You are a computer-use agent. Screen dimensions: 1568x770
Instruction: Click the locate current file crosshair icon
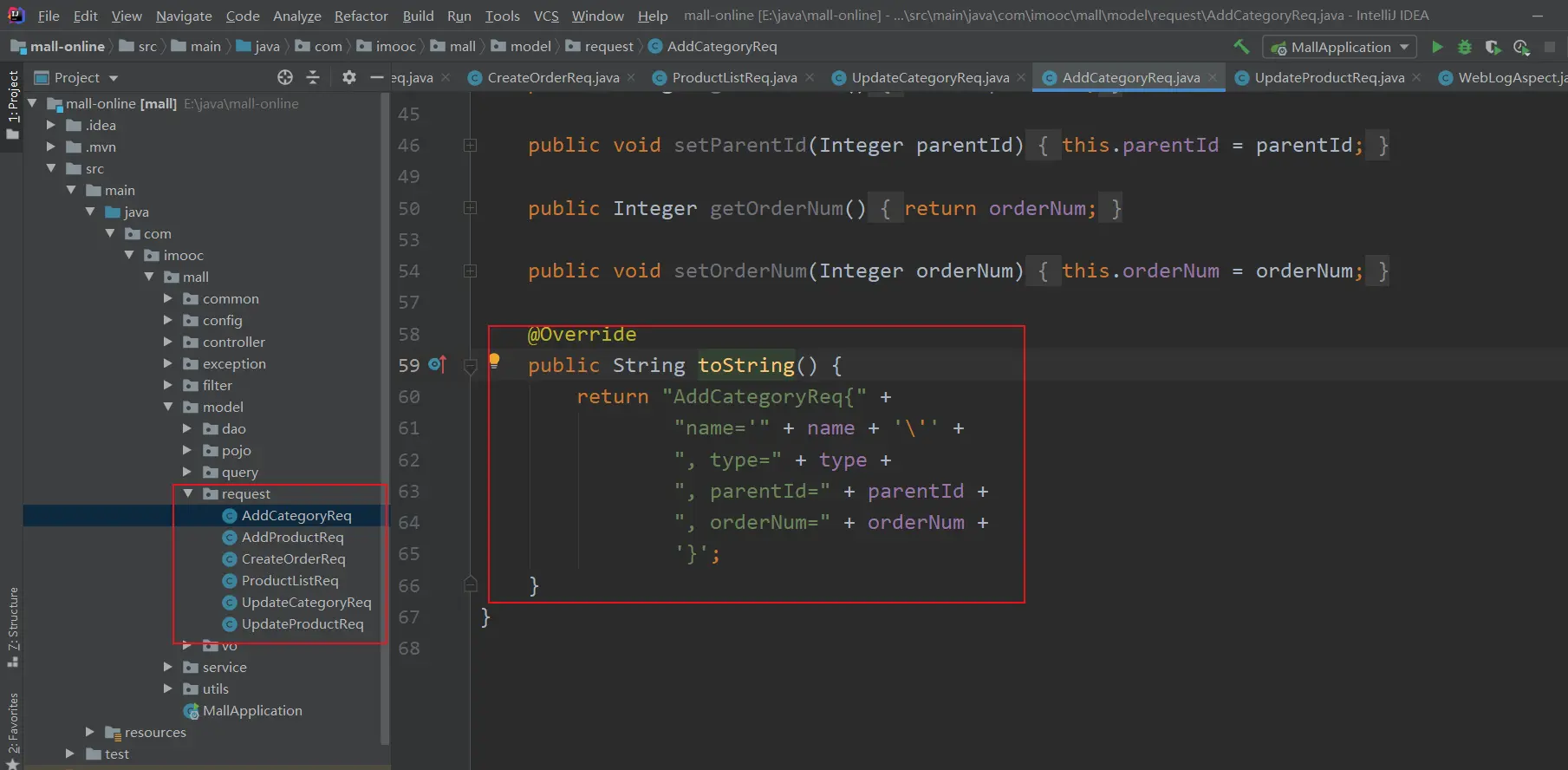pyautogui.click(x=285, y=77)
